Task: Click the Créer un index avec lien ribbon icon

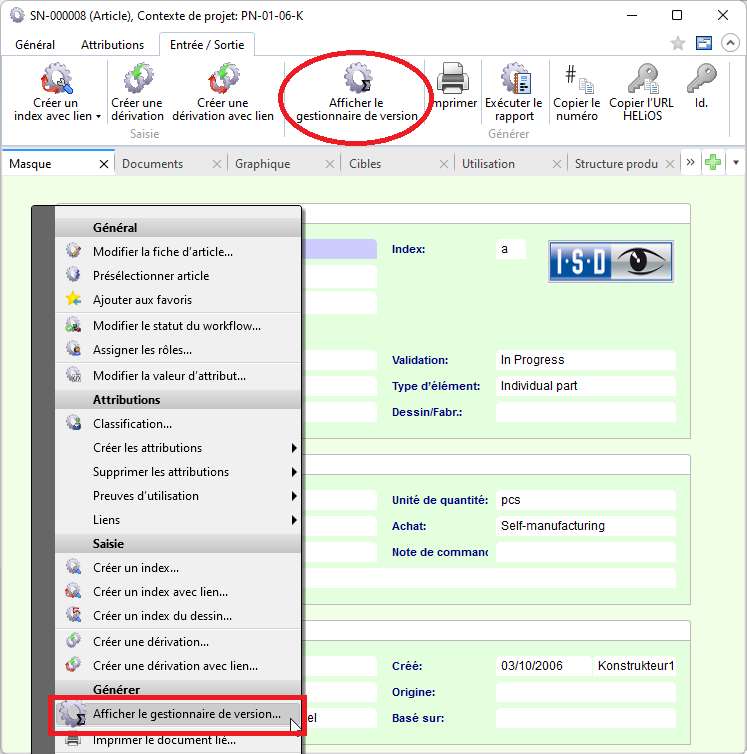Action: (x=57, y=78)
